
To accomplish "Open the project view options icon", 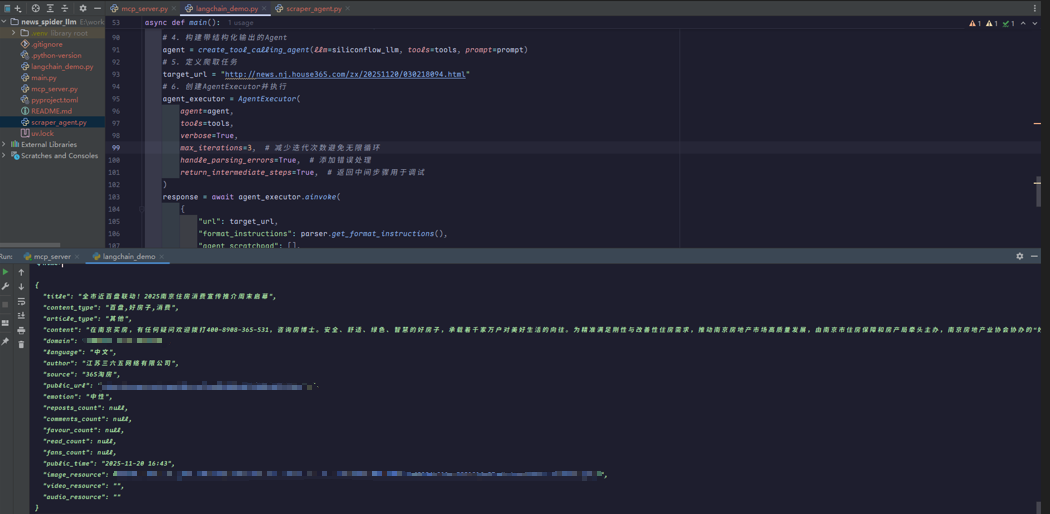I will pyautogui.click(x=6, y=9).
